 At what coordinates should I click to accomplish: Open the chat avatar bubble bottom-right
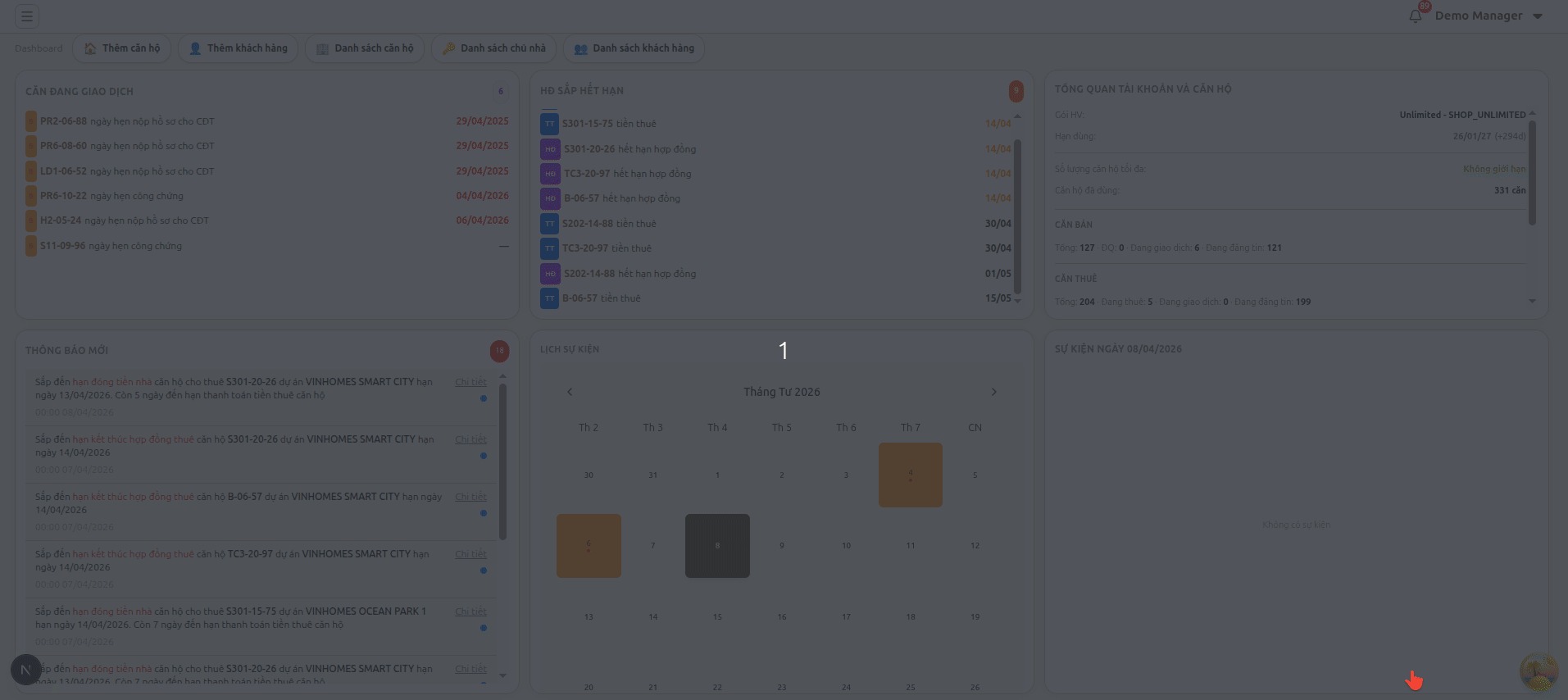(1538, 671)
